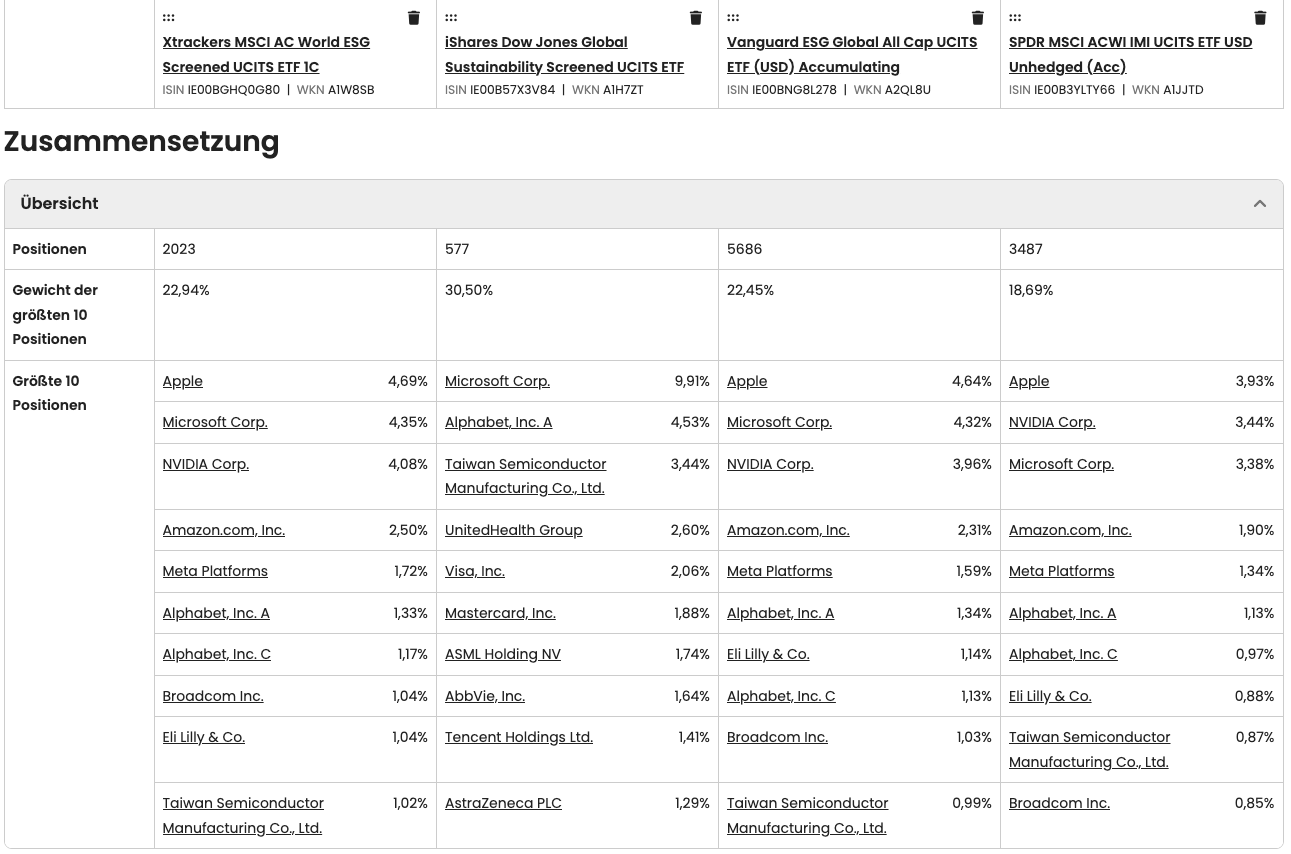The height and width of the screenshot is (854, 1291).
Task: Grab the drag handle above Xtrackers ETF
Action: point(168,17)
